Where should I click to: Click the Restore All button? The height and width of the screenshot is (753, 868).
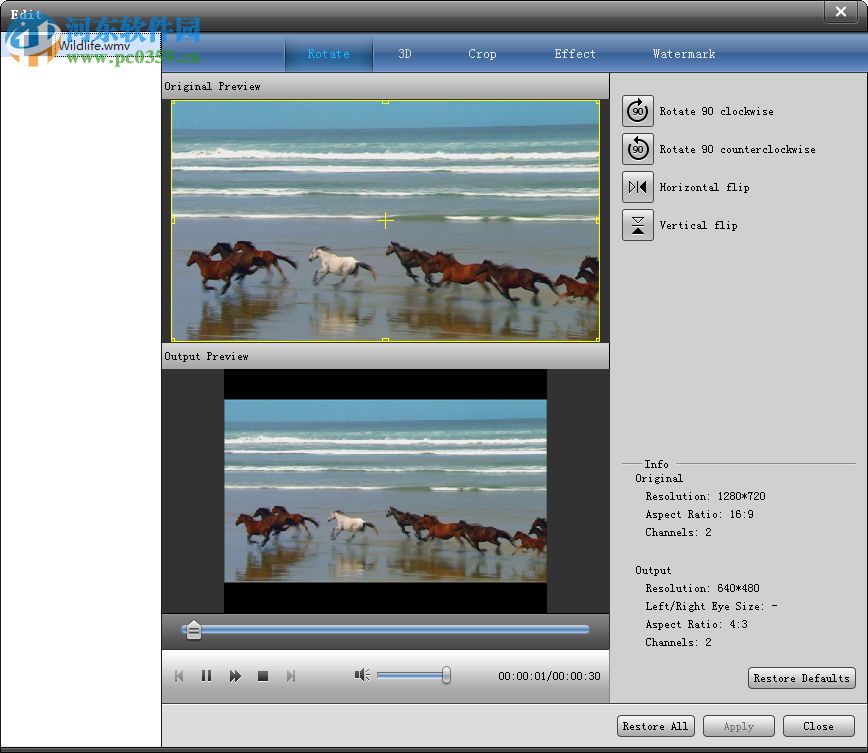coord(655,726)
